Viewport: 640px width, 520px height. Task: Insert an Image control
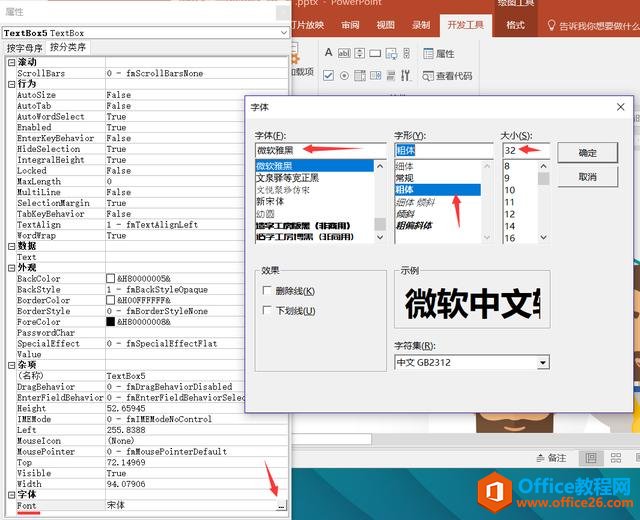tap(391, 53)
